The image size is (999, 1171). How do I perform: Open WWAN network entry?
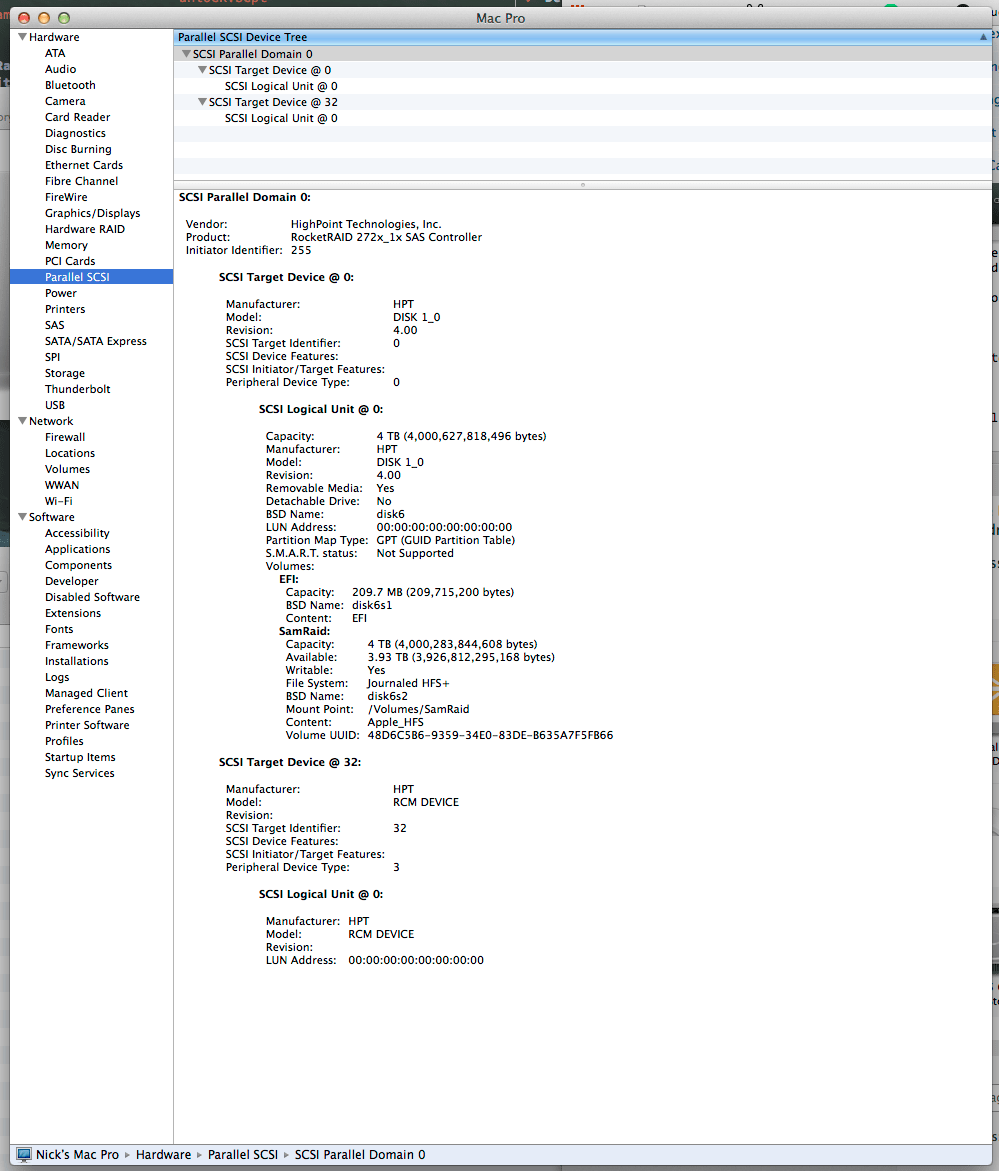pyautogui.click(x=62, y=485)
